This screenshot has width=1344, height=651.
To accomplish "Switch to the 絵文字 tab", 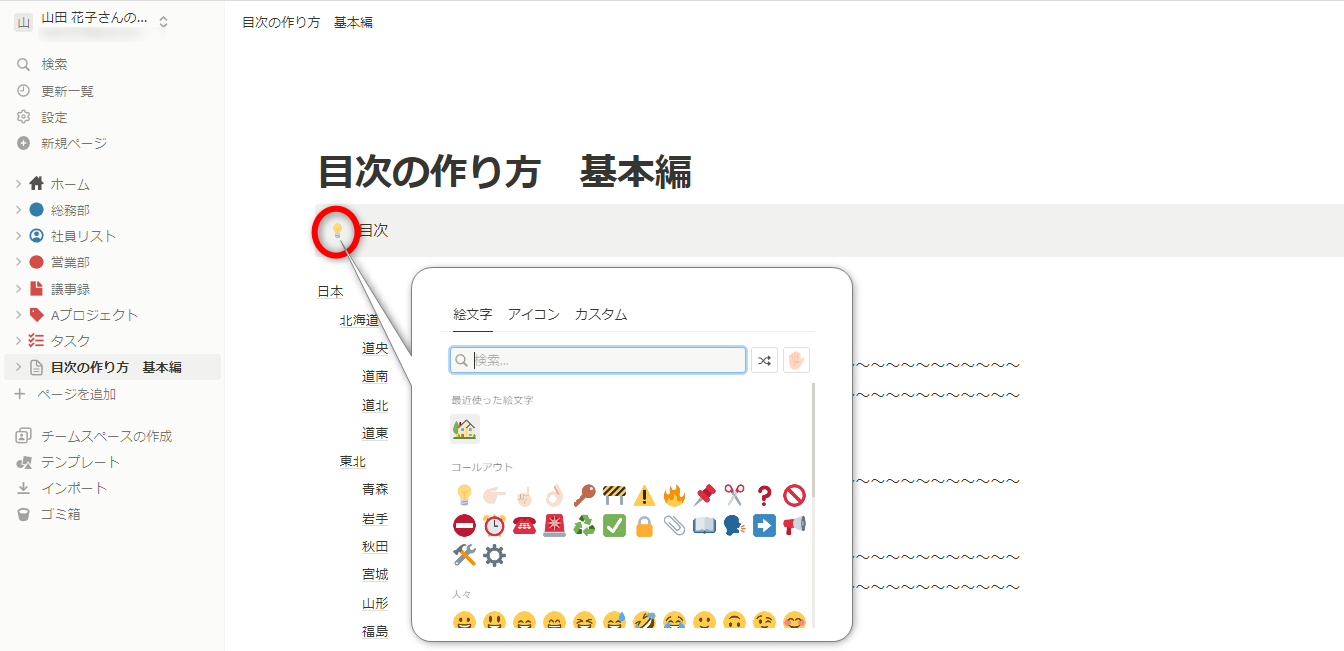I will [x=473, y=314].
